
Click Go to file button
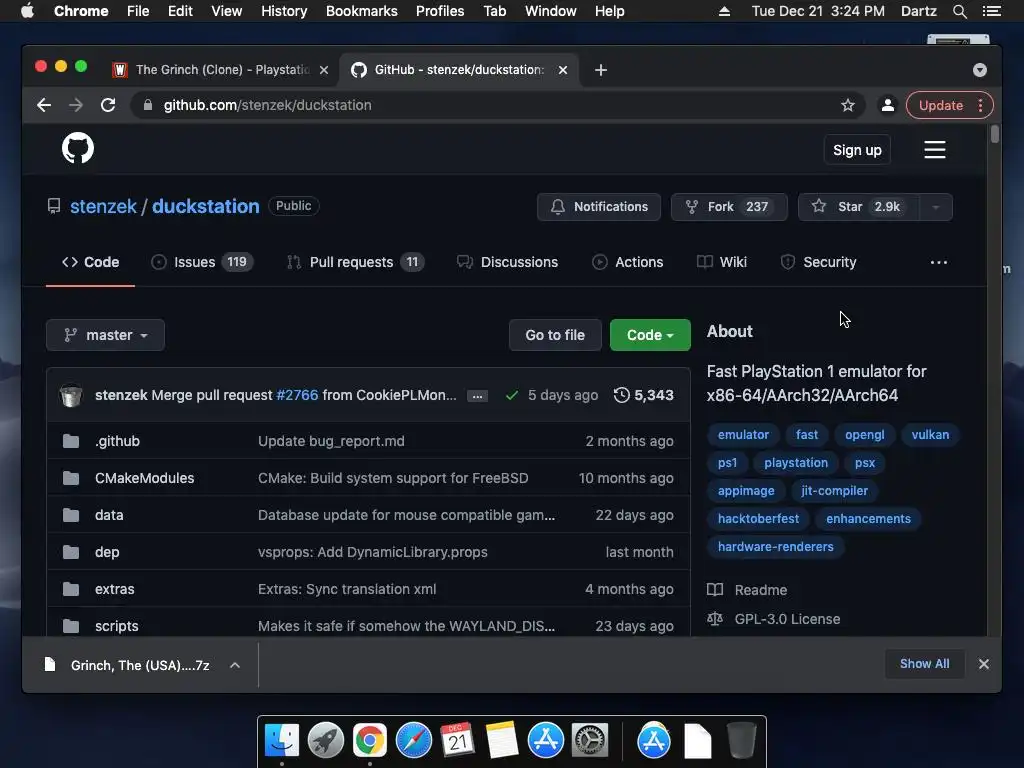[555, 335]
